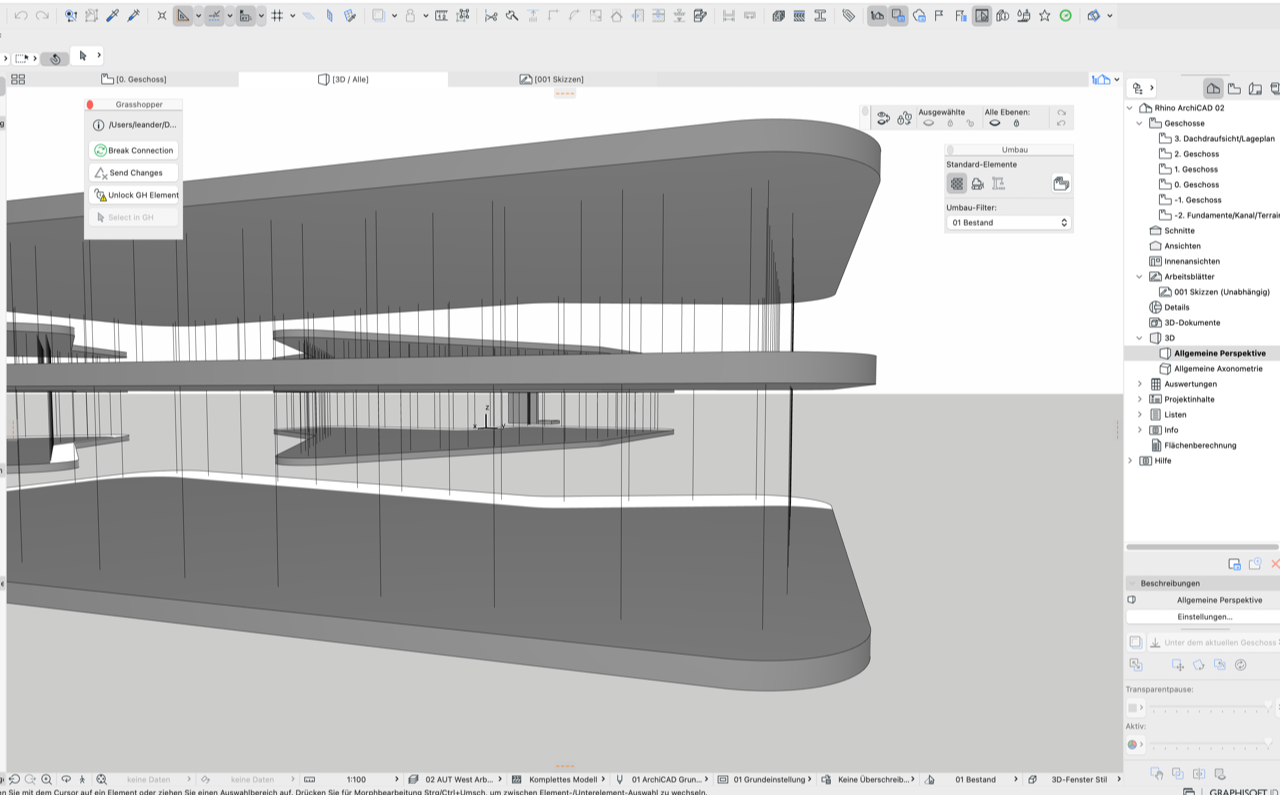Select Allgemeine Axonometrie in Navigator
The image size is (1280, 795).
(x=1218, y=368)
